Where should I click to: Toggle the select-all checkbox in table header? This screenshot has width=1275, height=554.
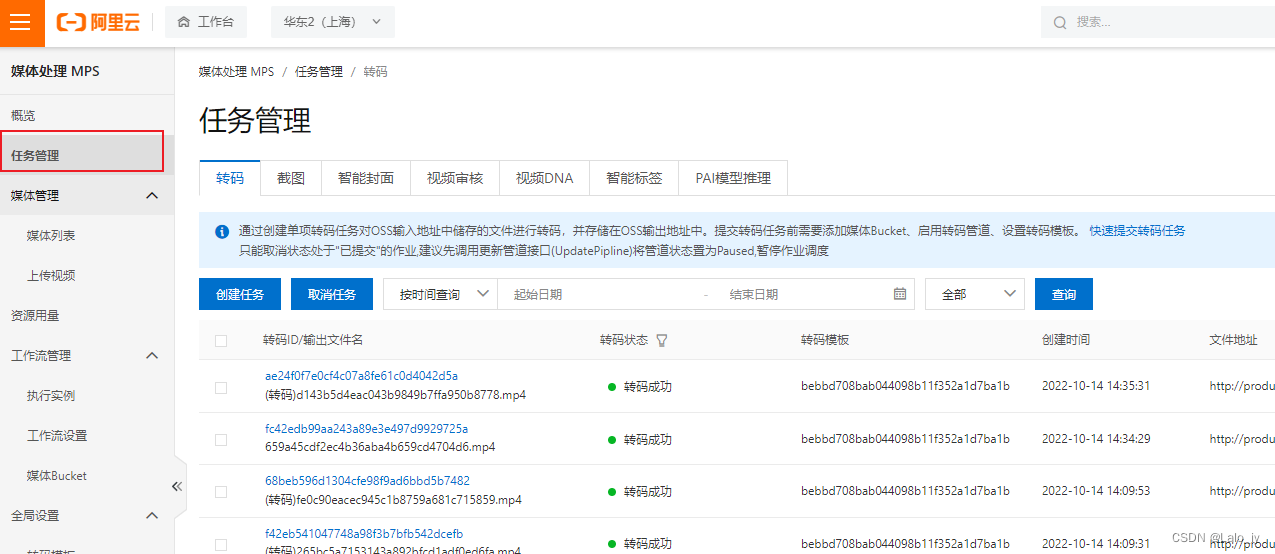tap(221, 341)
